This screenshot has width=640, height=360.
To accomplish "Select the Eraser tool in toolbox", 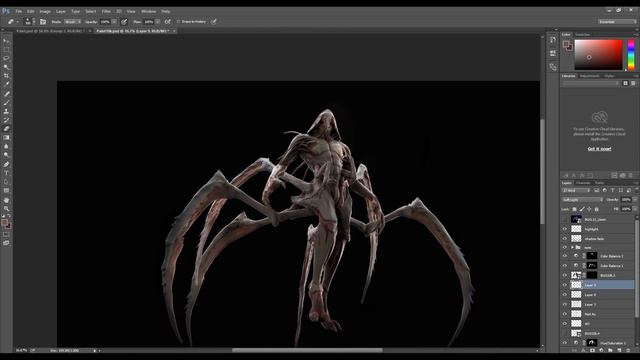I will [6, 129].
